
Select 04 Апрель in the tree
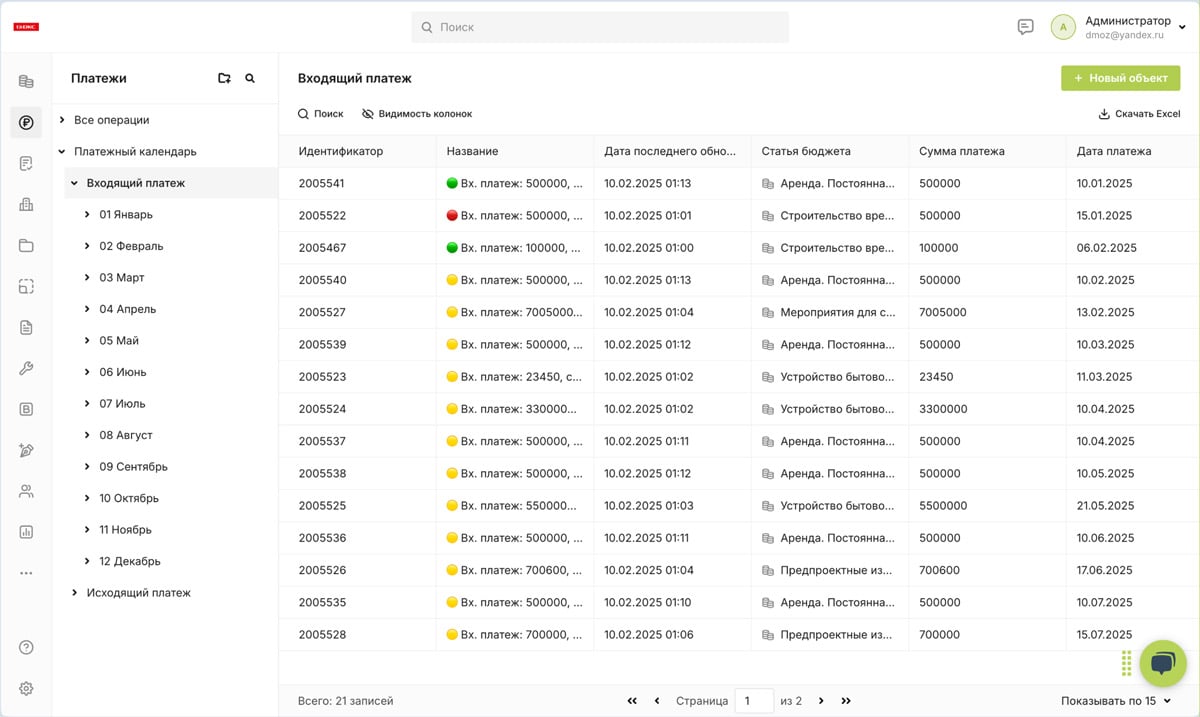tap(127, 309)
